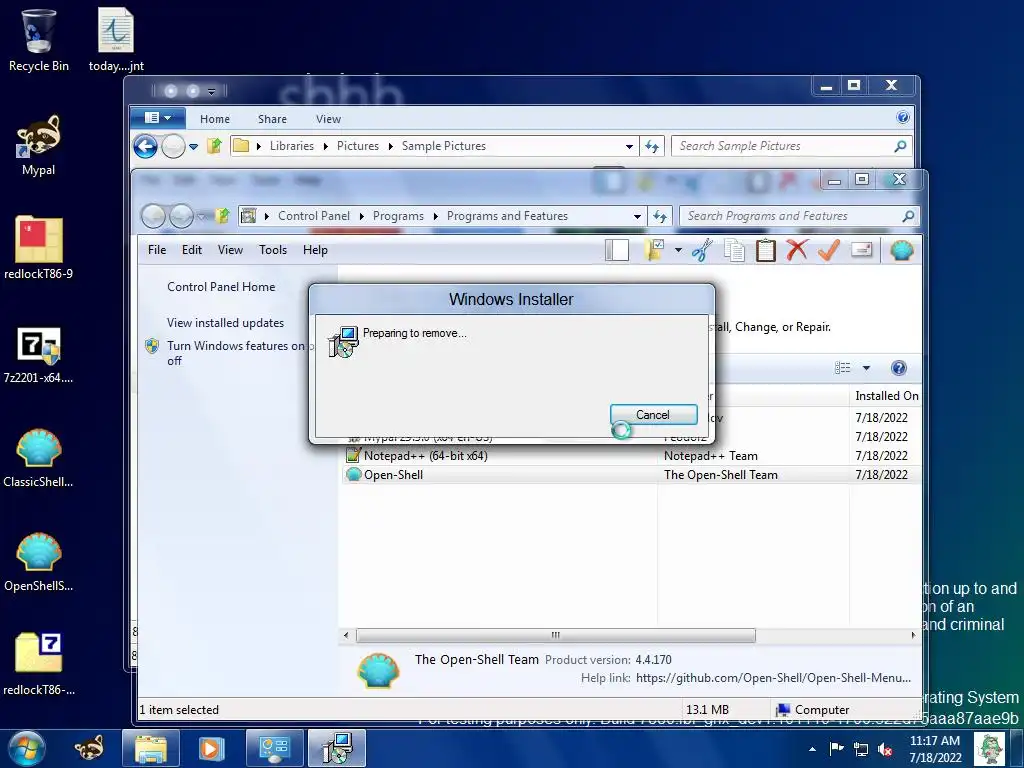This screenshot has width=1024, height=768.
Task: Open the Windows Start orb
Action: click(x=26, y=748)
